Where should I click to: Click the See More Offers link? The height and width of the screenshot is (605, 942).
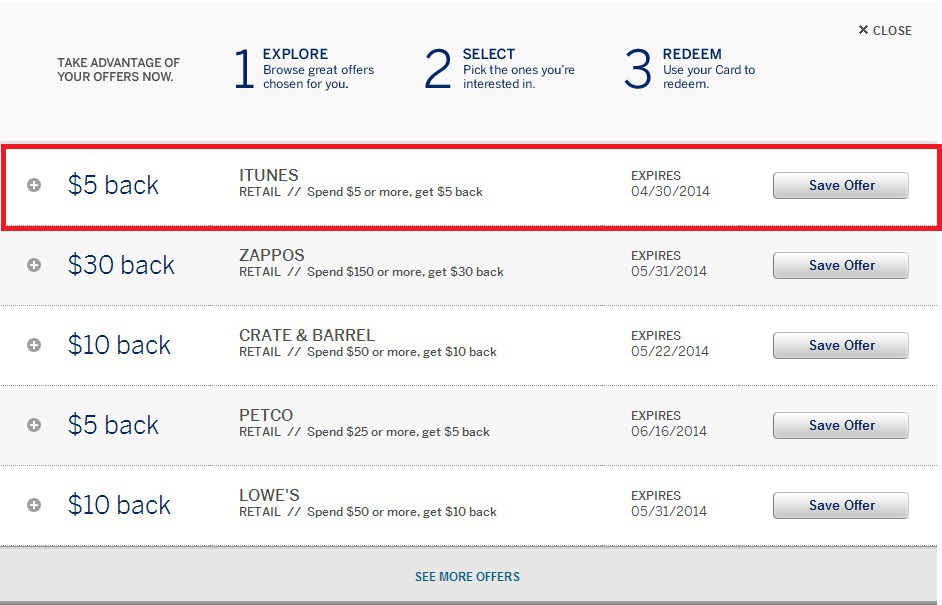coord(467,577)
